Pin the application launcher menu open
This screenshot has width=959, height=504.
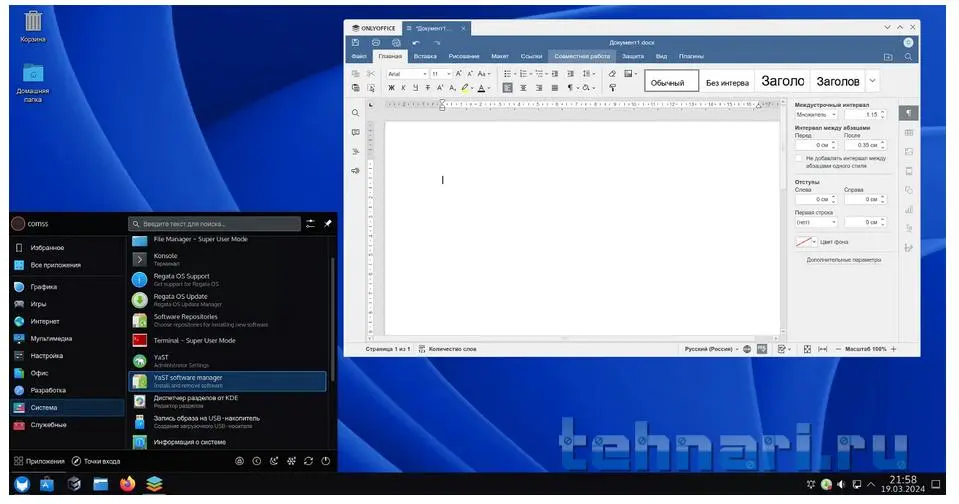(328, 224)
